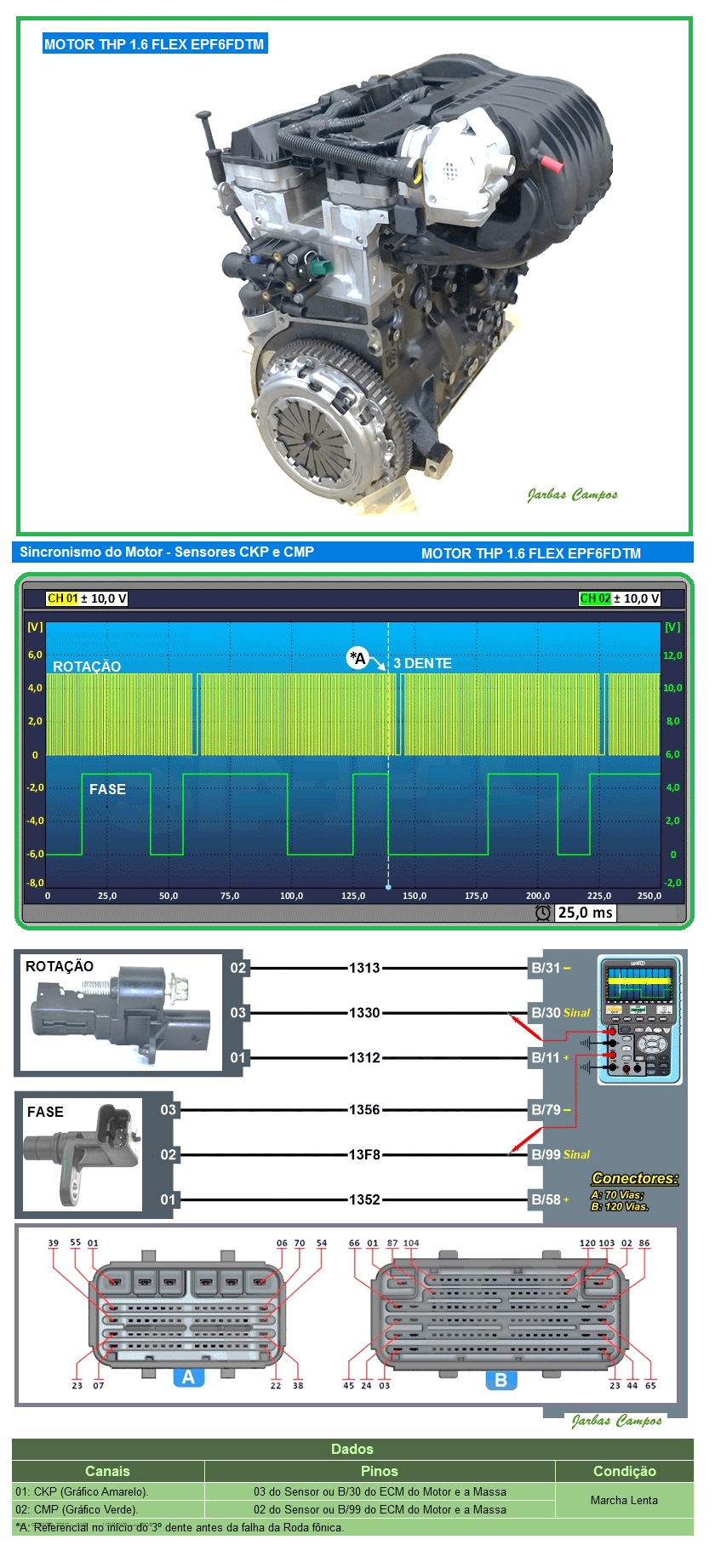Image resolution: width=715 pixels, height=1568 pixels.
Task: Click the blue connector B badge
Action: [x=500, y=1380]
